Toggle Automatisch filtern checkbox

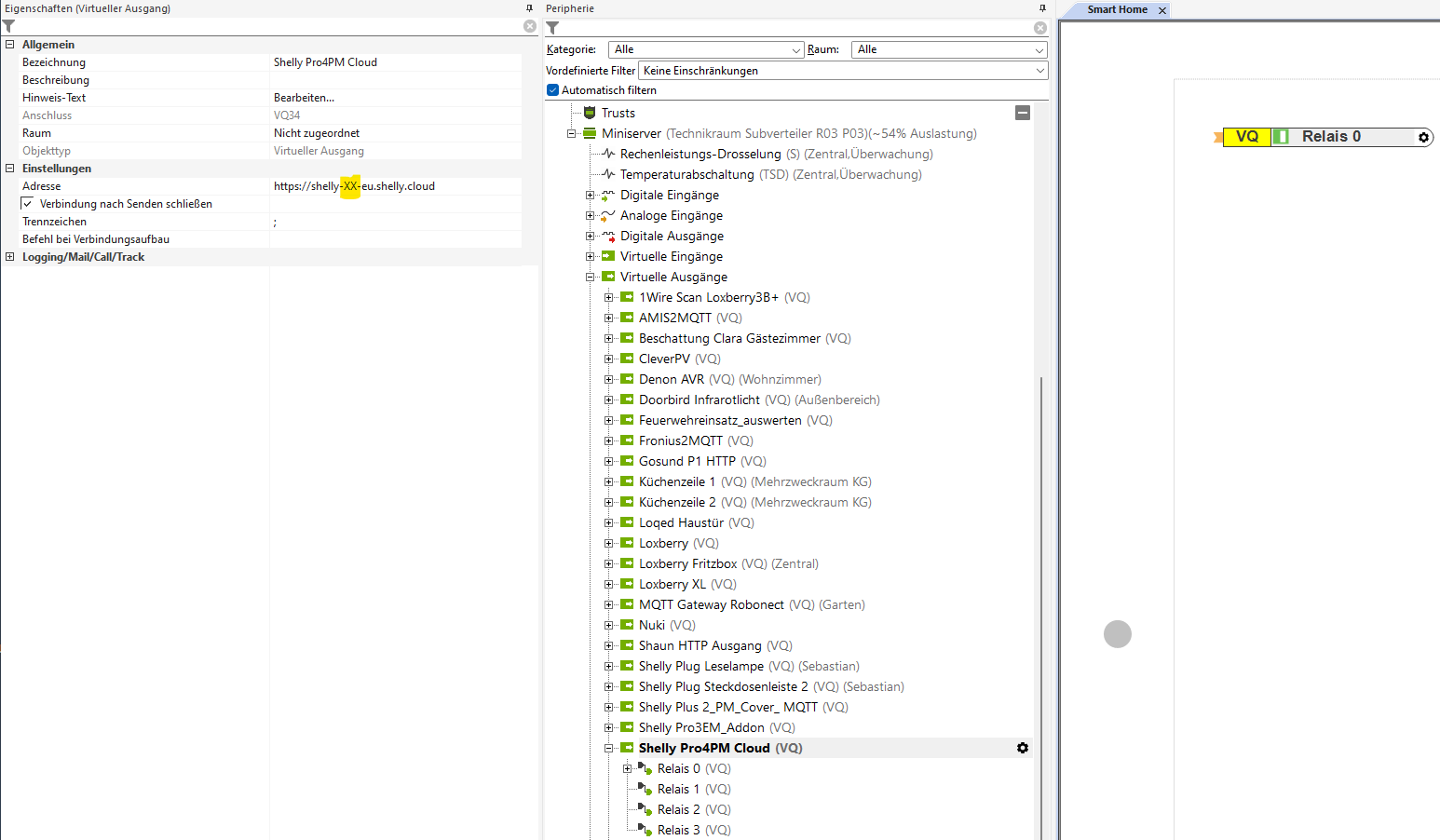553,90
